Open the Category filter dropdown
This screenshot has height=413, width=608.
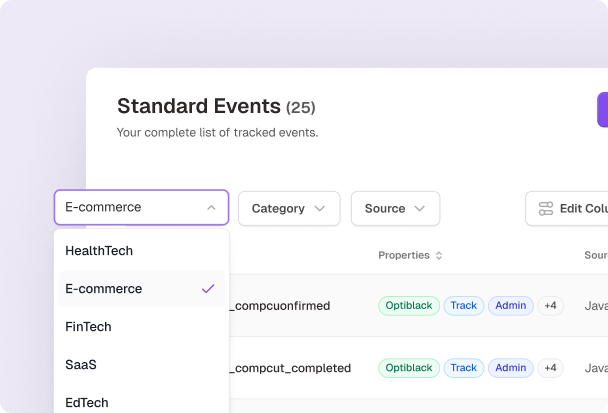289,209
